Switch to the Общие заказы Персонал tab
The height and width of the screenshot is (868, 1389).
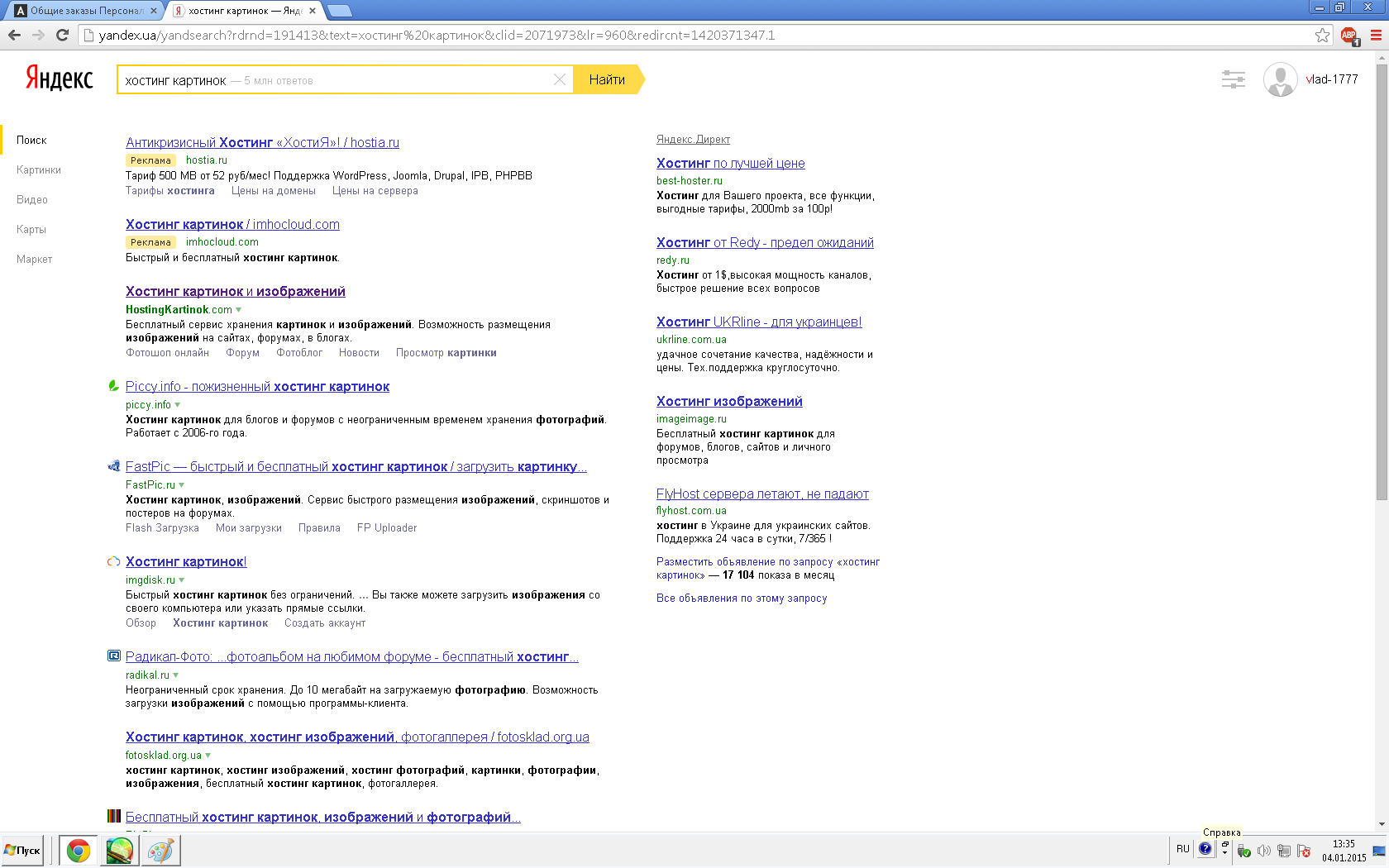(x=83, y=11)
